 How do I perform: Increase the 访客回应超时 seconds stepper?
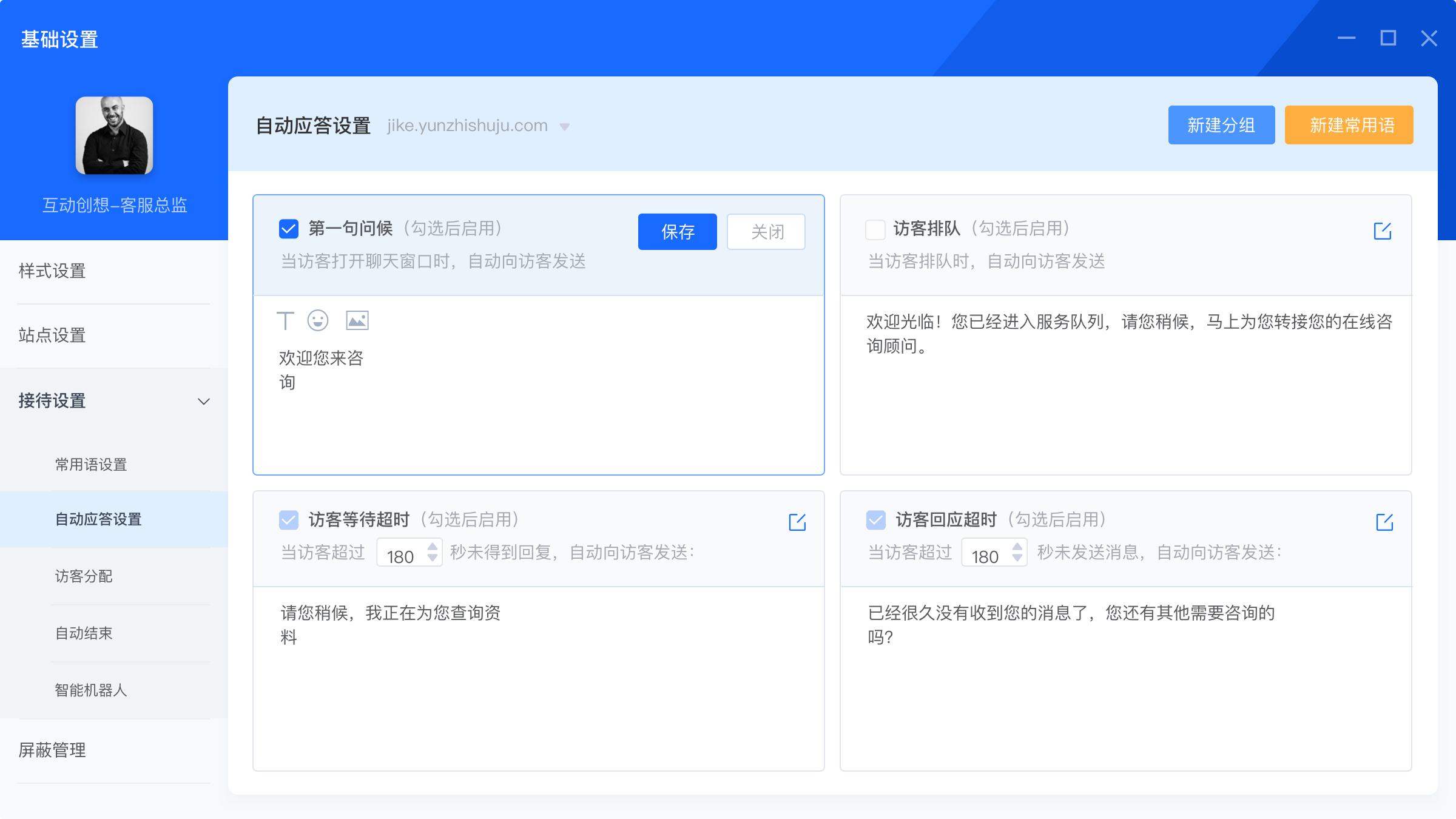(x=1017, y=546)
